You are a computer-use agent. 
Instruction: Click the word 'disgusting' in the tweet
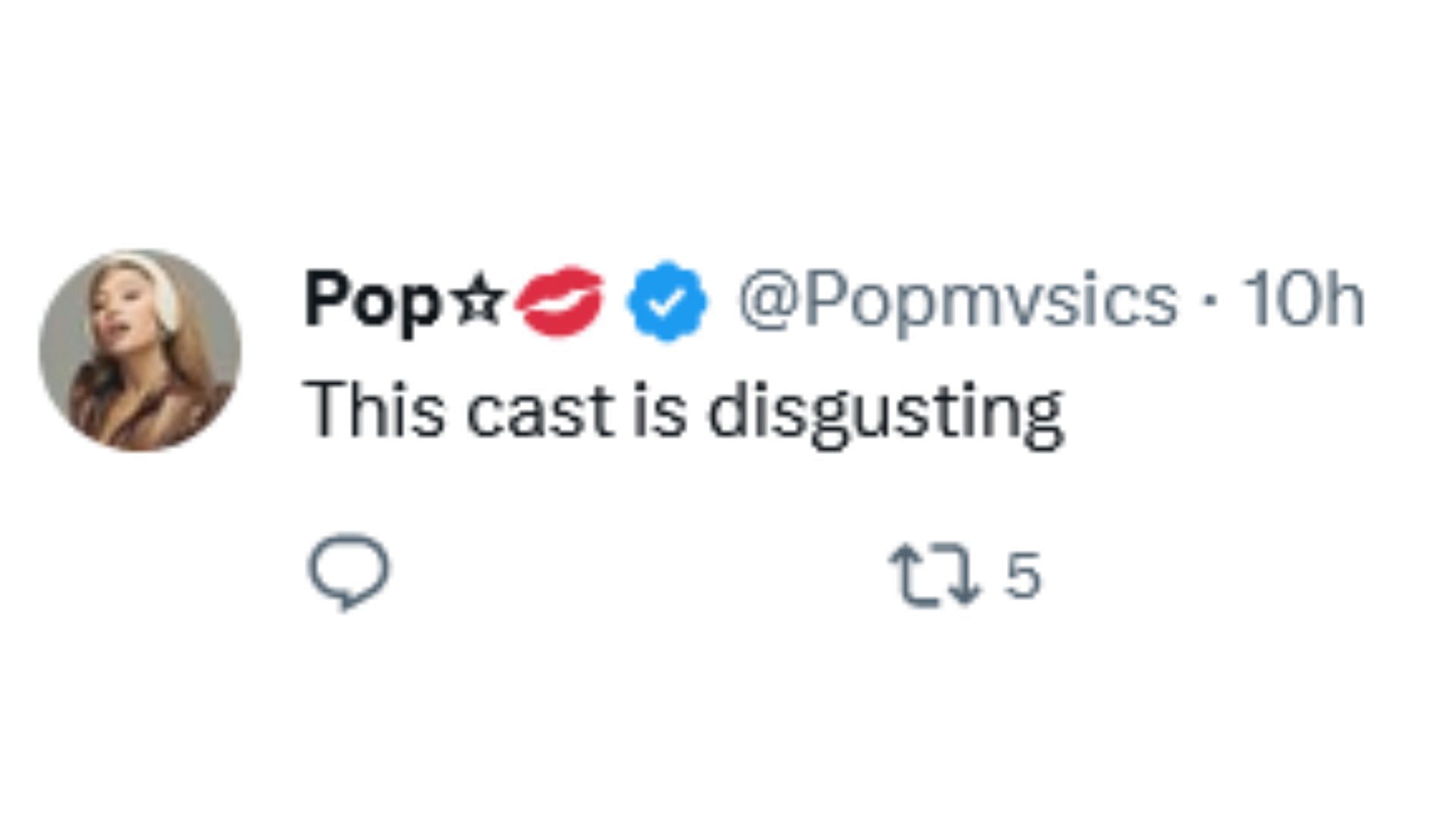885,413
